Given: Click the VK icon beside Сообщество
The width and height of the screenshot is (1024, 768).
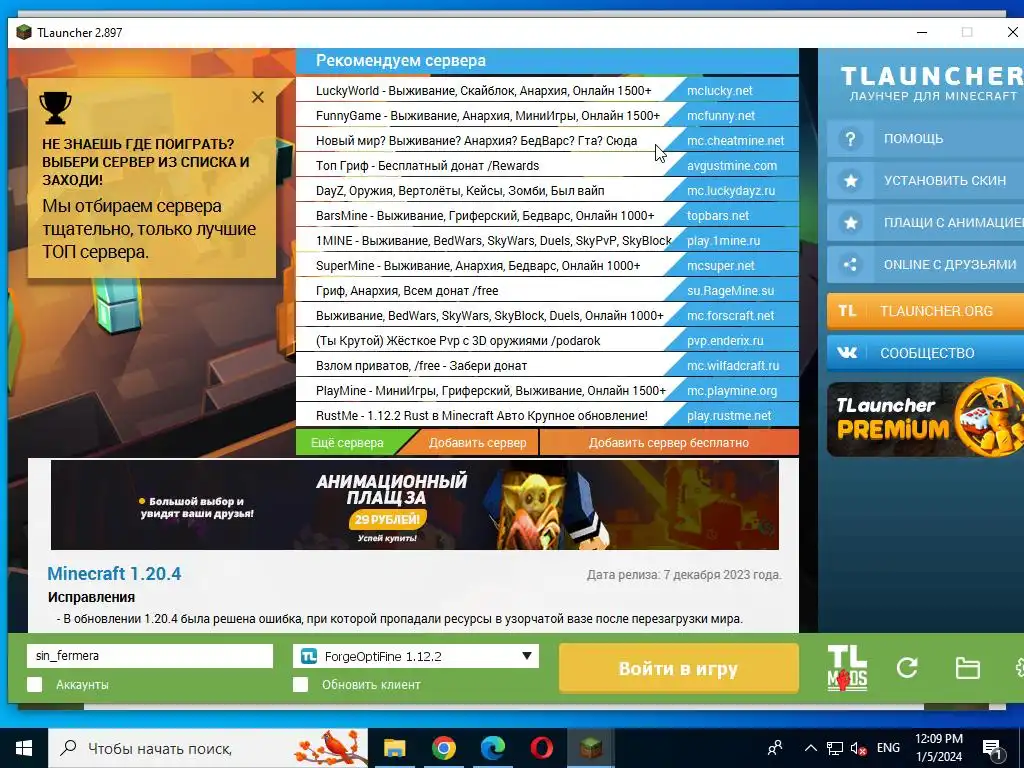Looking at the screenshot, I should (x=847, y=353).
